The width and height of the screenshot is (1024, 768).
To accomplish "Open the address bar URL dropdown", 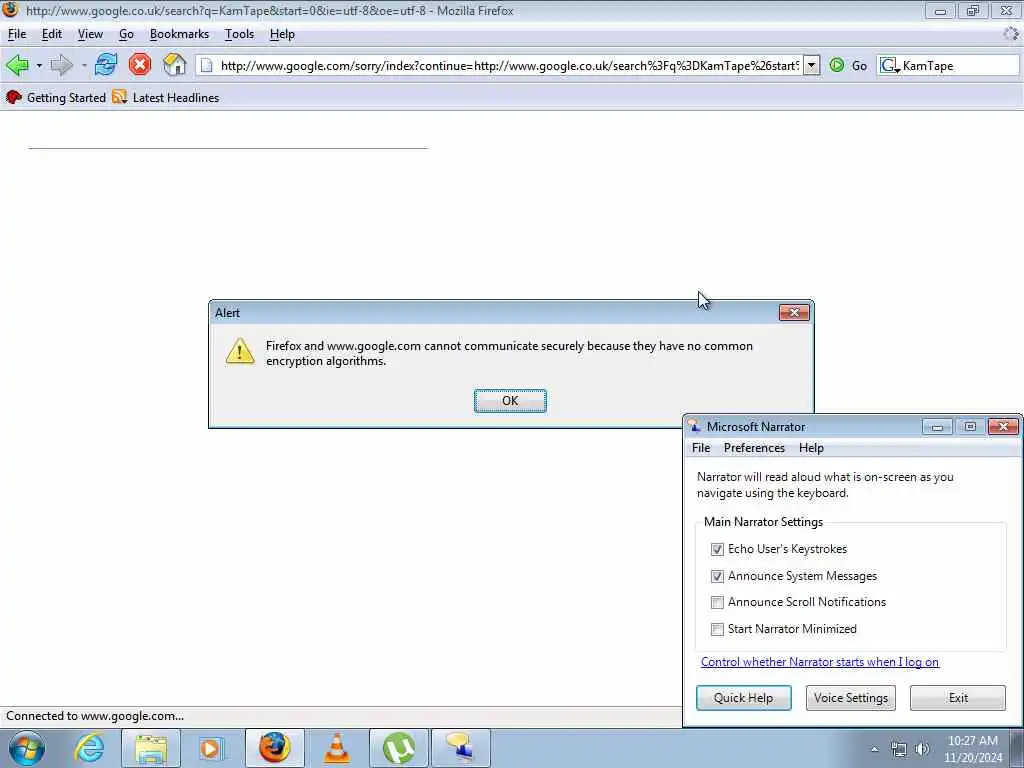I will pyautogui.click(x=811, y=65).
